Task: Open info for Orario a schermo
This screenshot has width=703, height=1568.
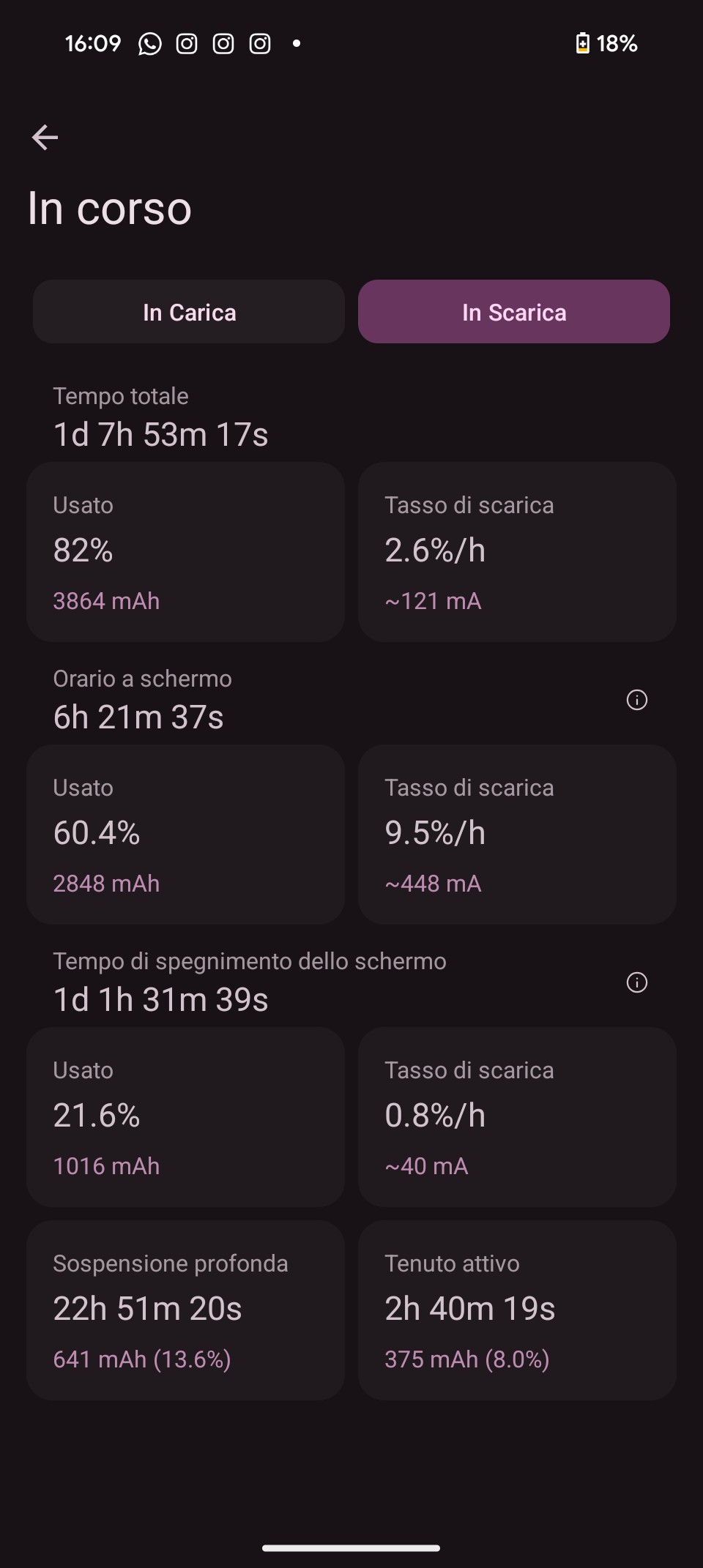Action: pos(636,700)
